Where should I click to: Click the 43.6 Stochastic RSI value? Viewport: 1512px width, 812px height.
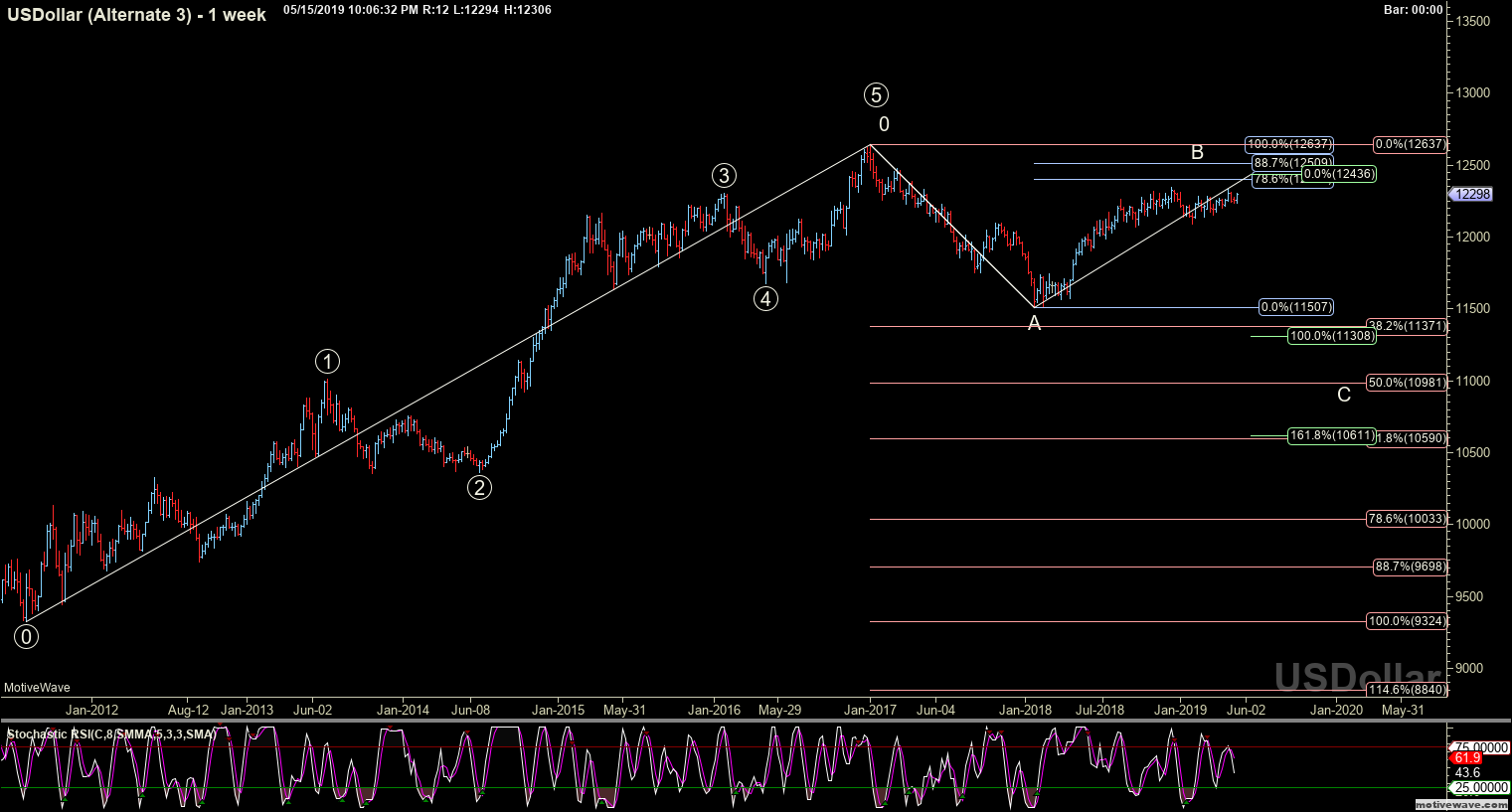(1467, 772)
